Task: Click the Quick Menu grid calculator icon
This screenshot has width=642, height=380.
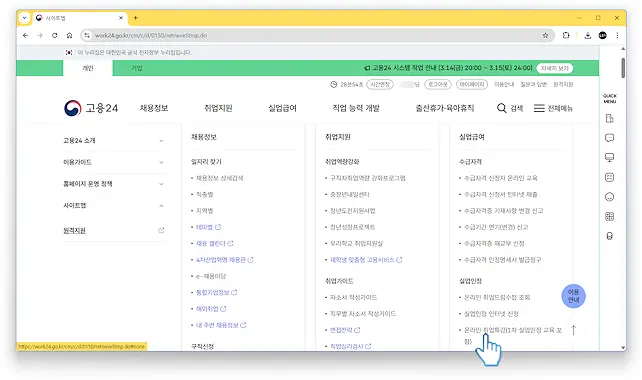Action: point(609,217)
